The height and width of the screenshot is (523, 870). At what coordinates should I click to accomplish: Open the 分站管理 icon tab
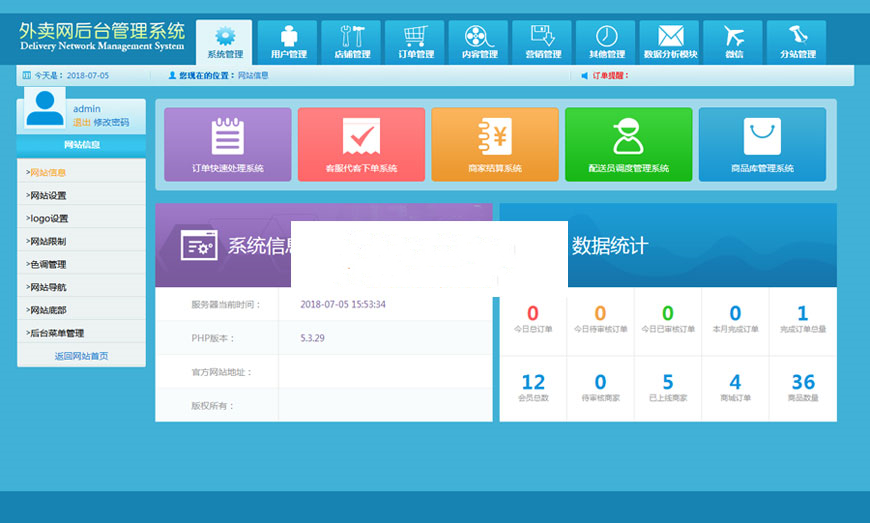(x=797, y=41)
